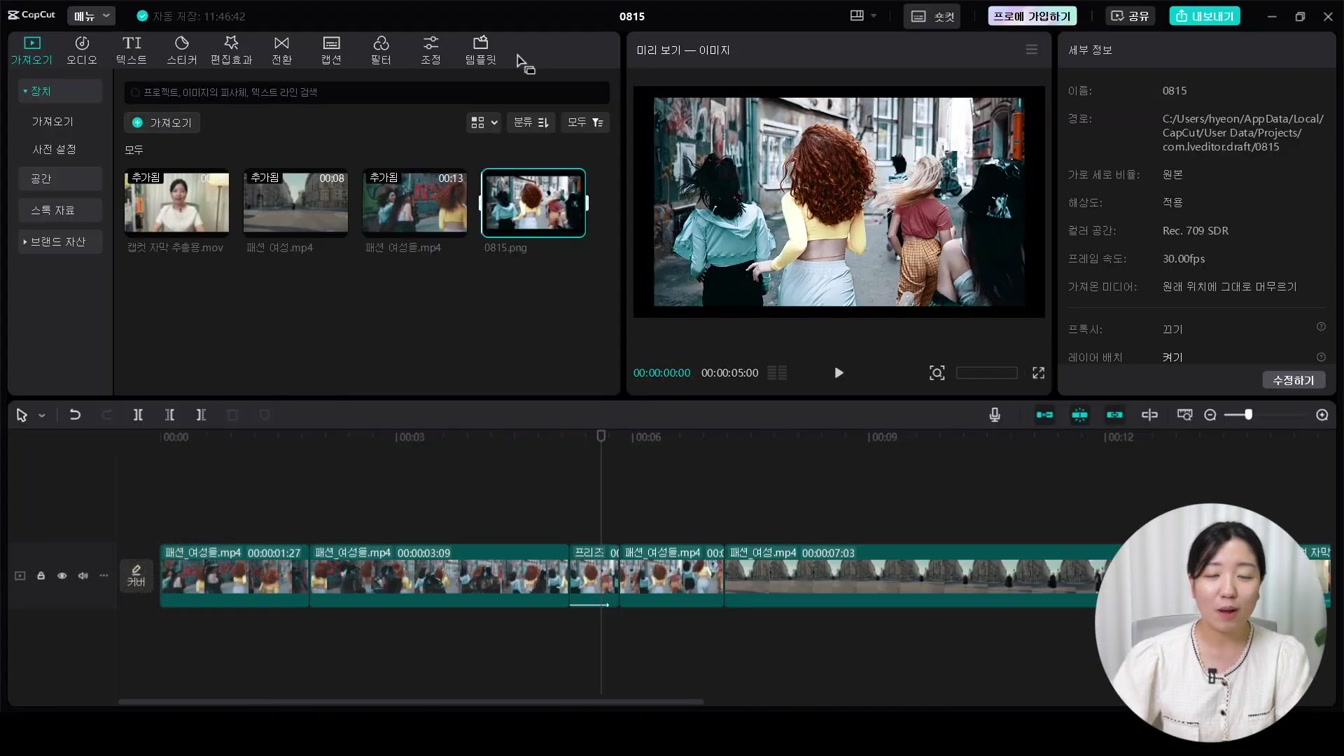This screenshot has height=756, width=1344.
Task: Click the delete left trim tool
Action: tap(170, 415)
